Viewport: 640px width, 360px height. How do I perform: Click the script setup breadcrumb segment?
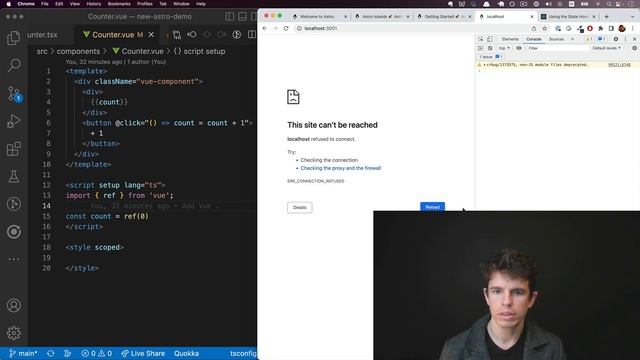[x=200, y=51]
